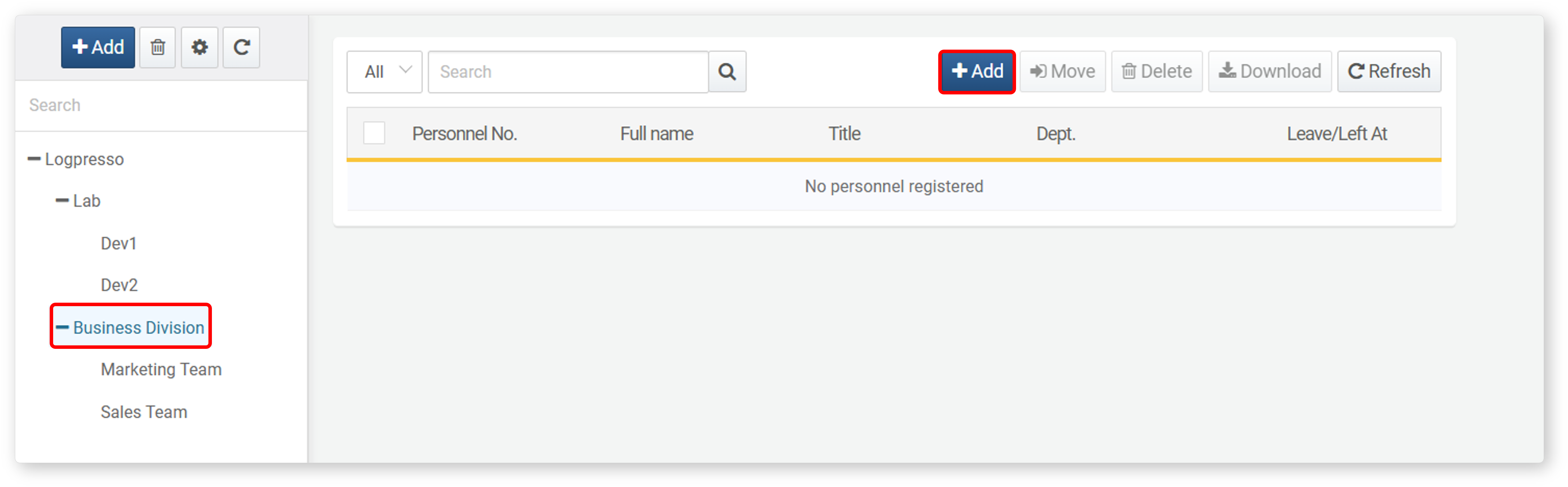Open the All filter dropdown

tap(385, 72)
